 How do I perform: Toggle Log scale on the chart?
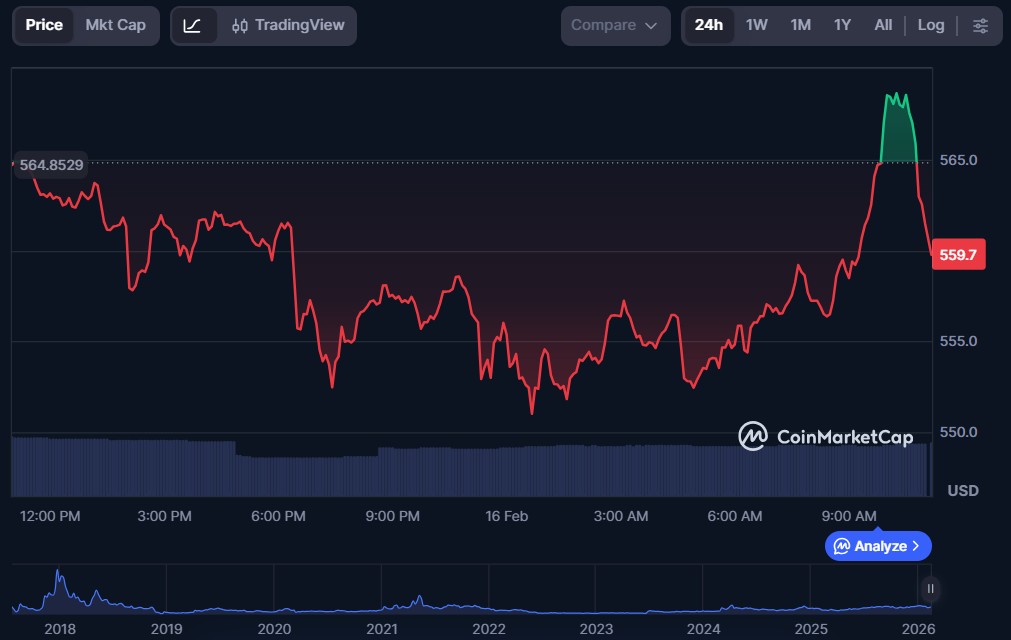click(x=930, y=26)
